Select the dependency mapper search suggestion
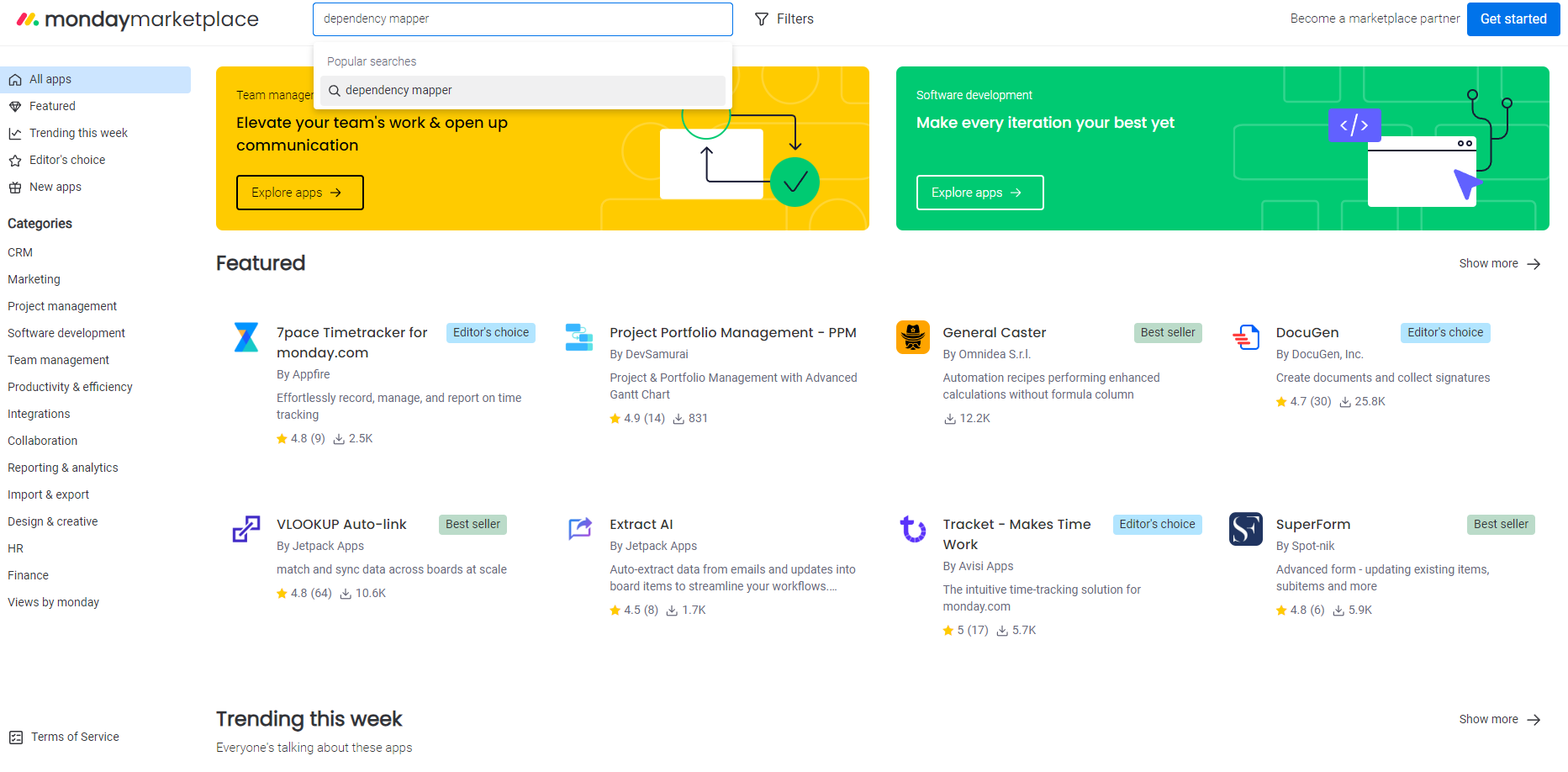 (x=522, y=90)
